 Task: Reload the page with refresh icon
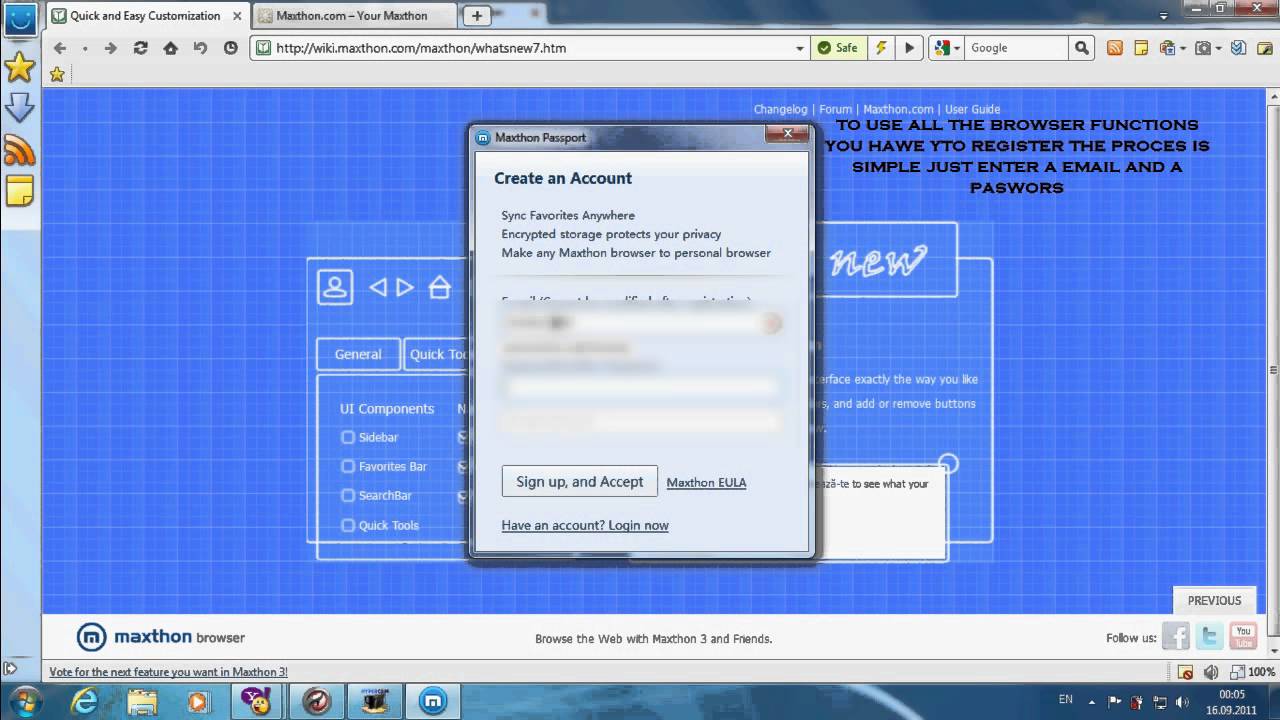tap(140, 48)
